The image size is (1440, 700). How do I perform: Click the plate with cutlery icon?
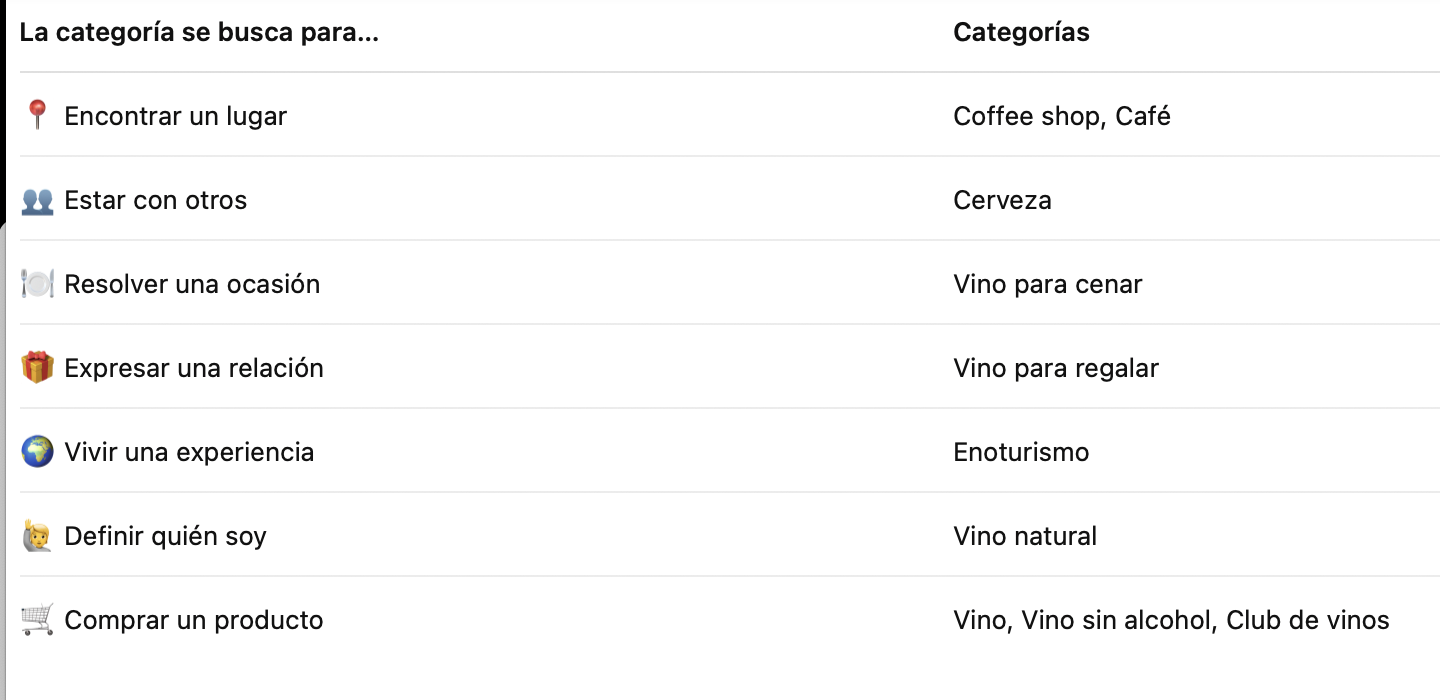pos(37,284)
